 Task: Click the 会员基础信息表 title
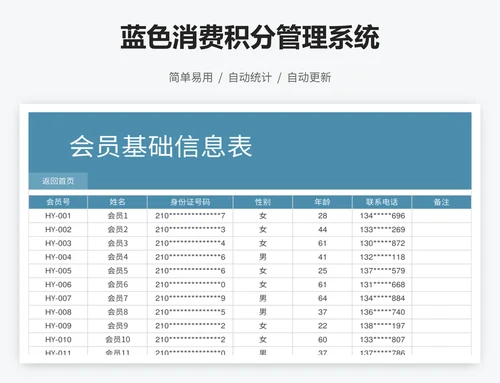(161, 146)
